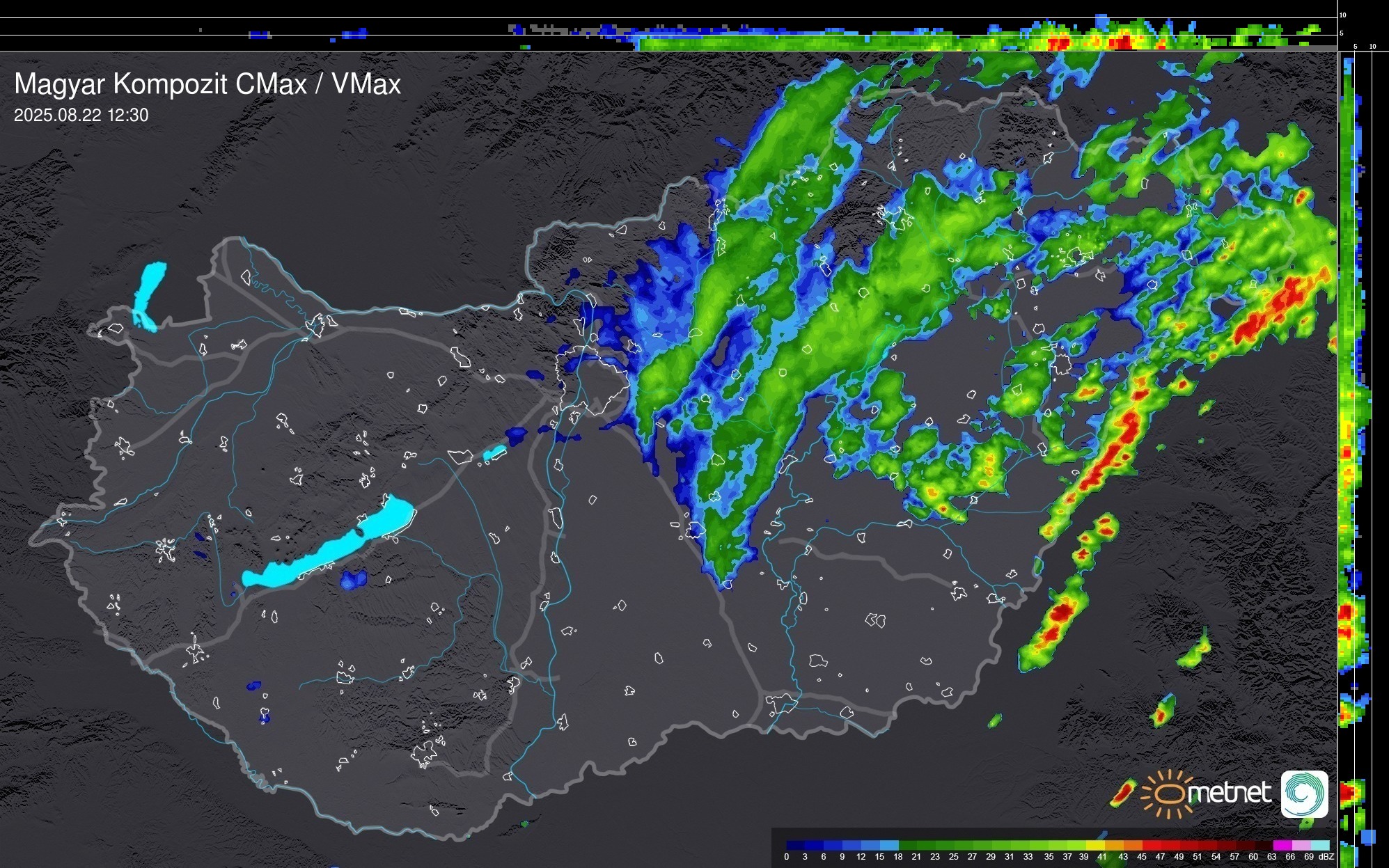Pick the light cyan 69 dBZ legend swatch

[x=1319, y=845]
